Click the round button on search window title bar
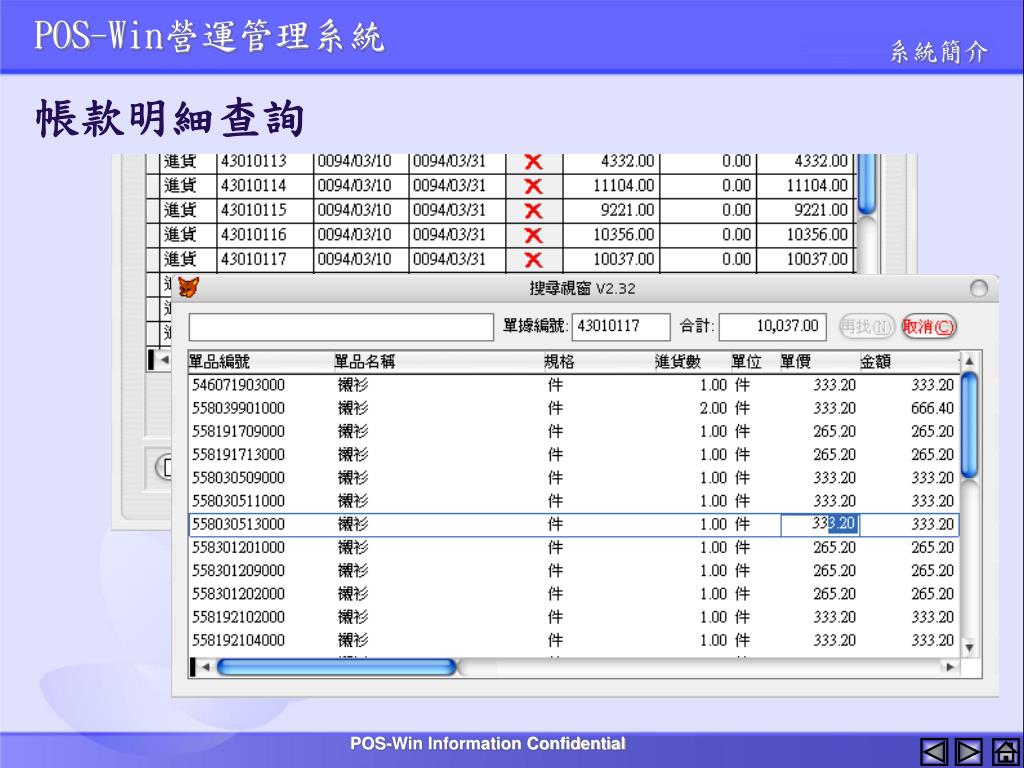The height and width of the screenshot is (768, 1024). pos(978,289)
